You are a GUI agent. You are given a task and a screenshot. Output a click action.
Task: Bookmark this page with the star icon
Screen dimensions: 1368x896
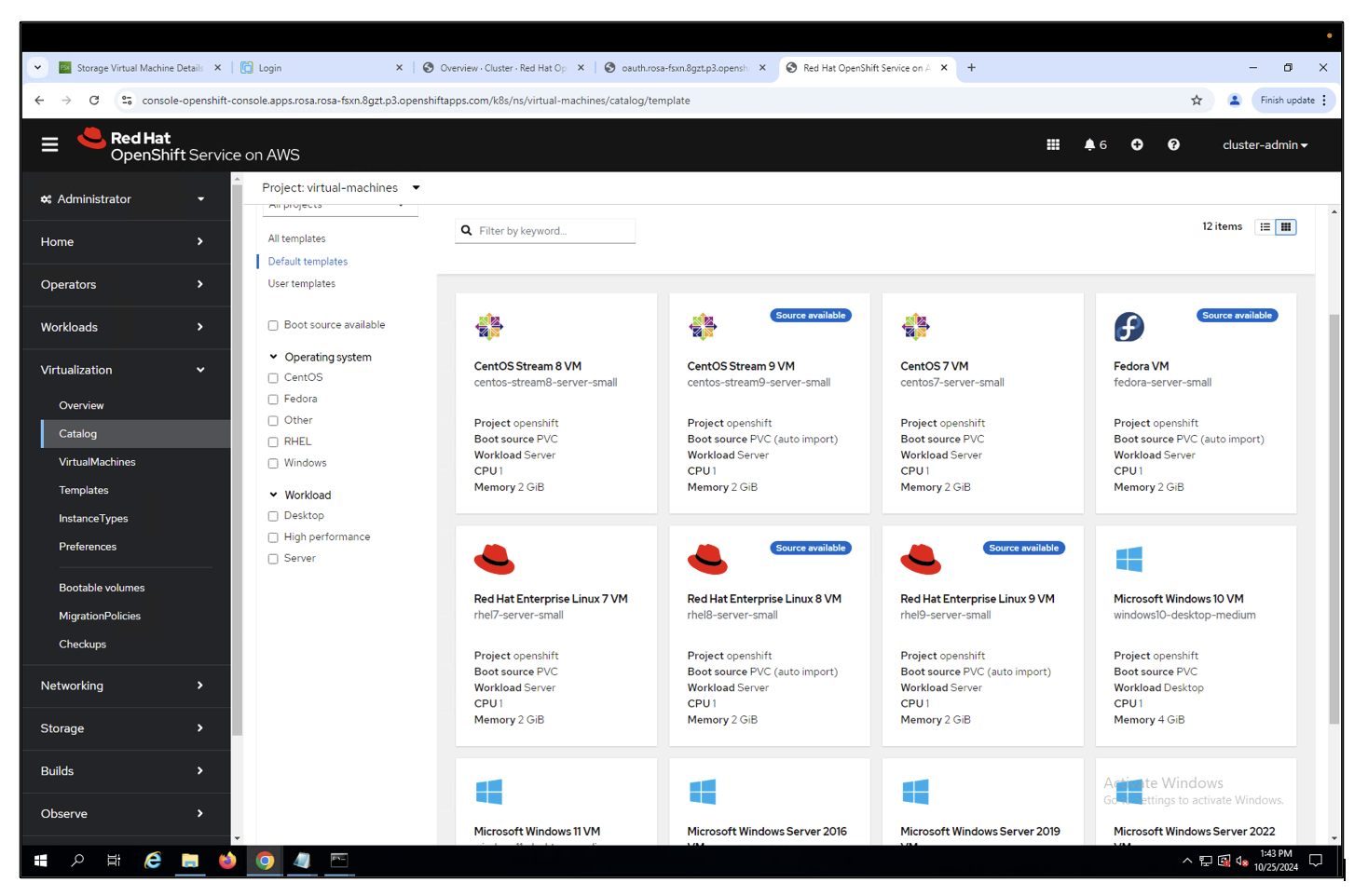tap(1197, 101)
